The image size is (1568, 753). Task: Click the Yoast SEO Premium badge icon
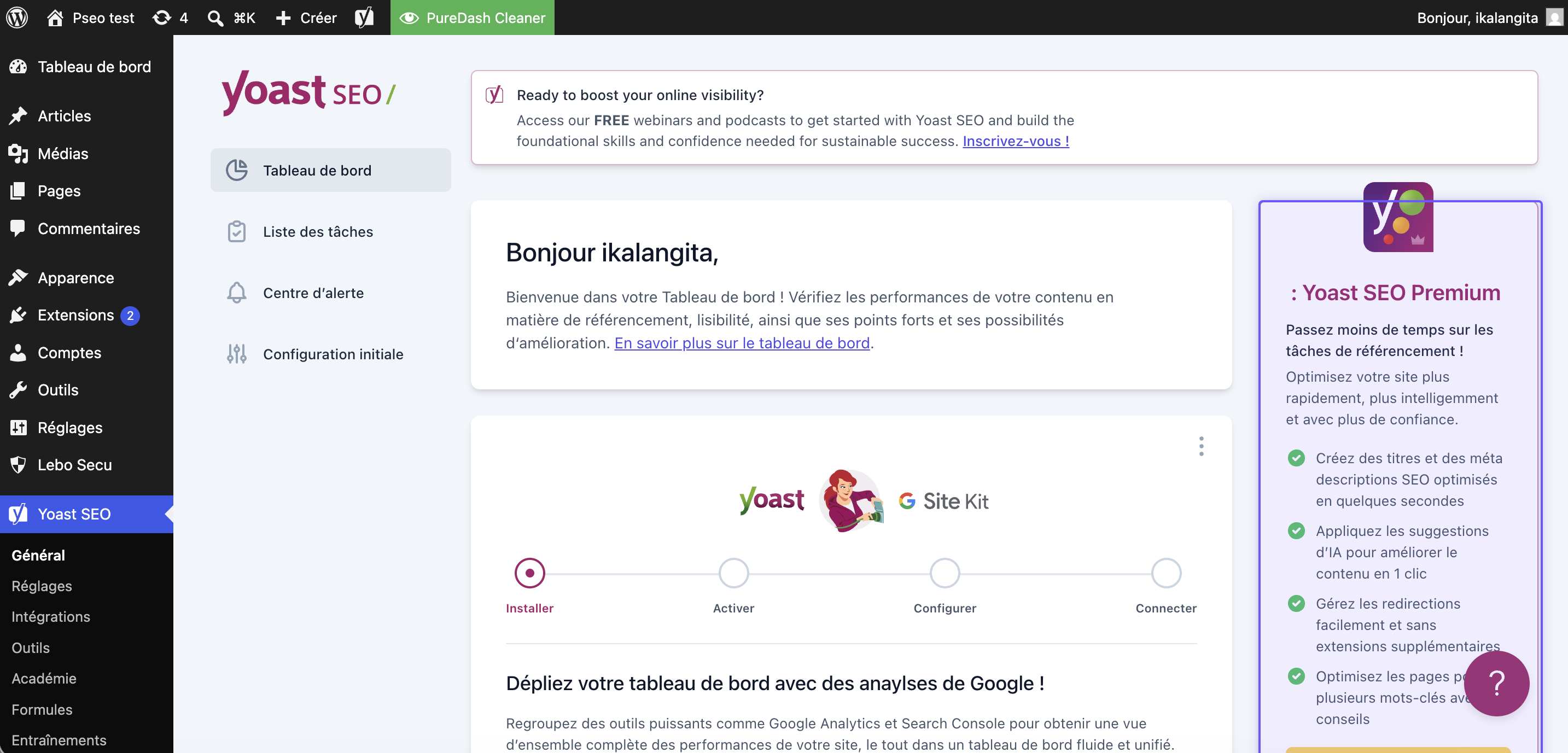(1397, 217)
